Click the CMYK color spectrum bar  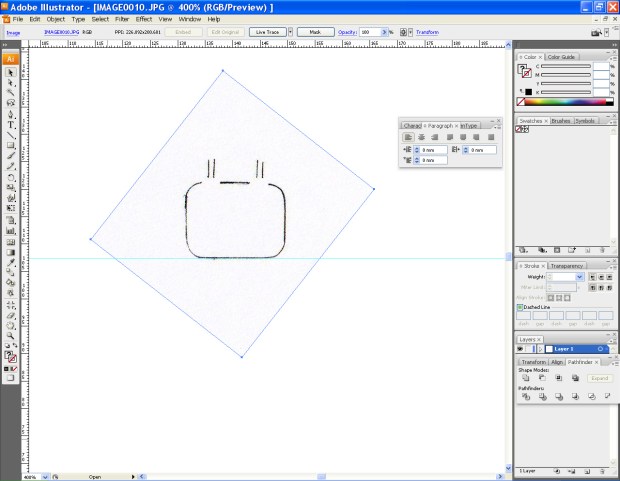coord(565,101)
